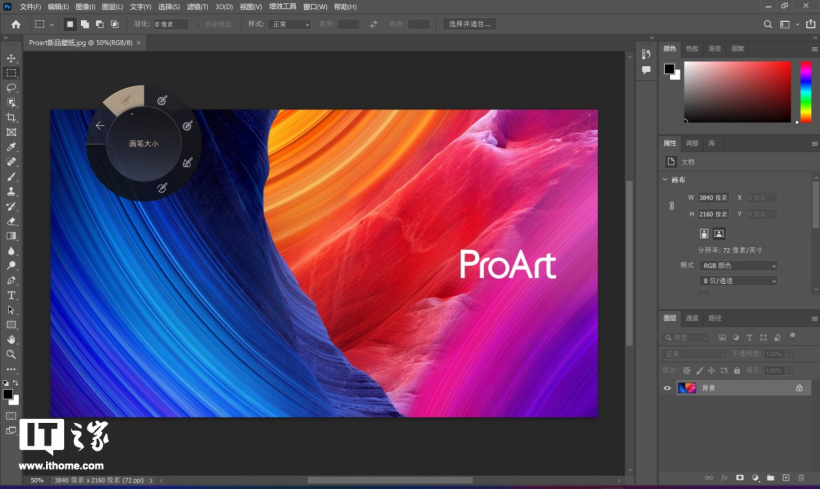Open the 模式 RGB 颜色 dropdown

click(740, 266)
